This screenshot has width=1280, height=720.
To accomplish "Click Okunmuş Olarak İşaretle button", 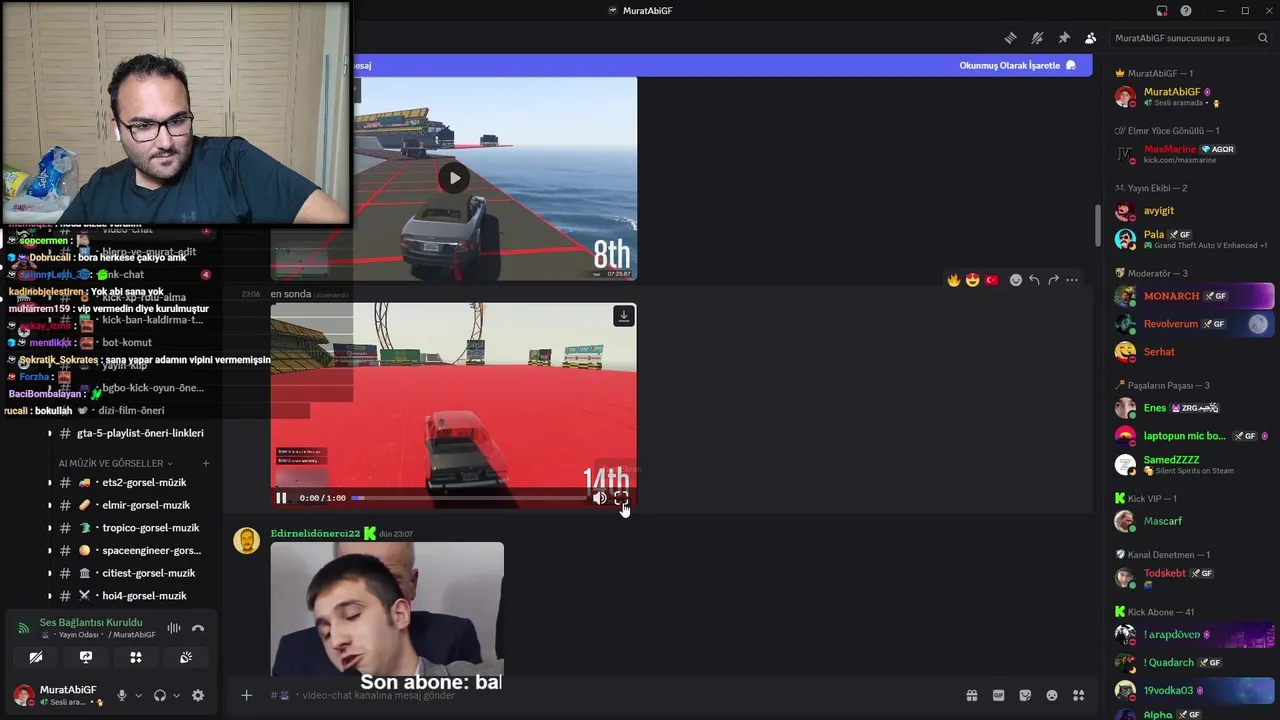I will tap(1018, 65).
